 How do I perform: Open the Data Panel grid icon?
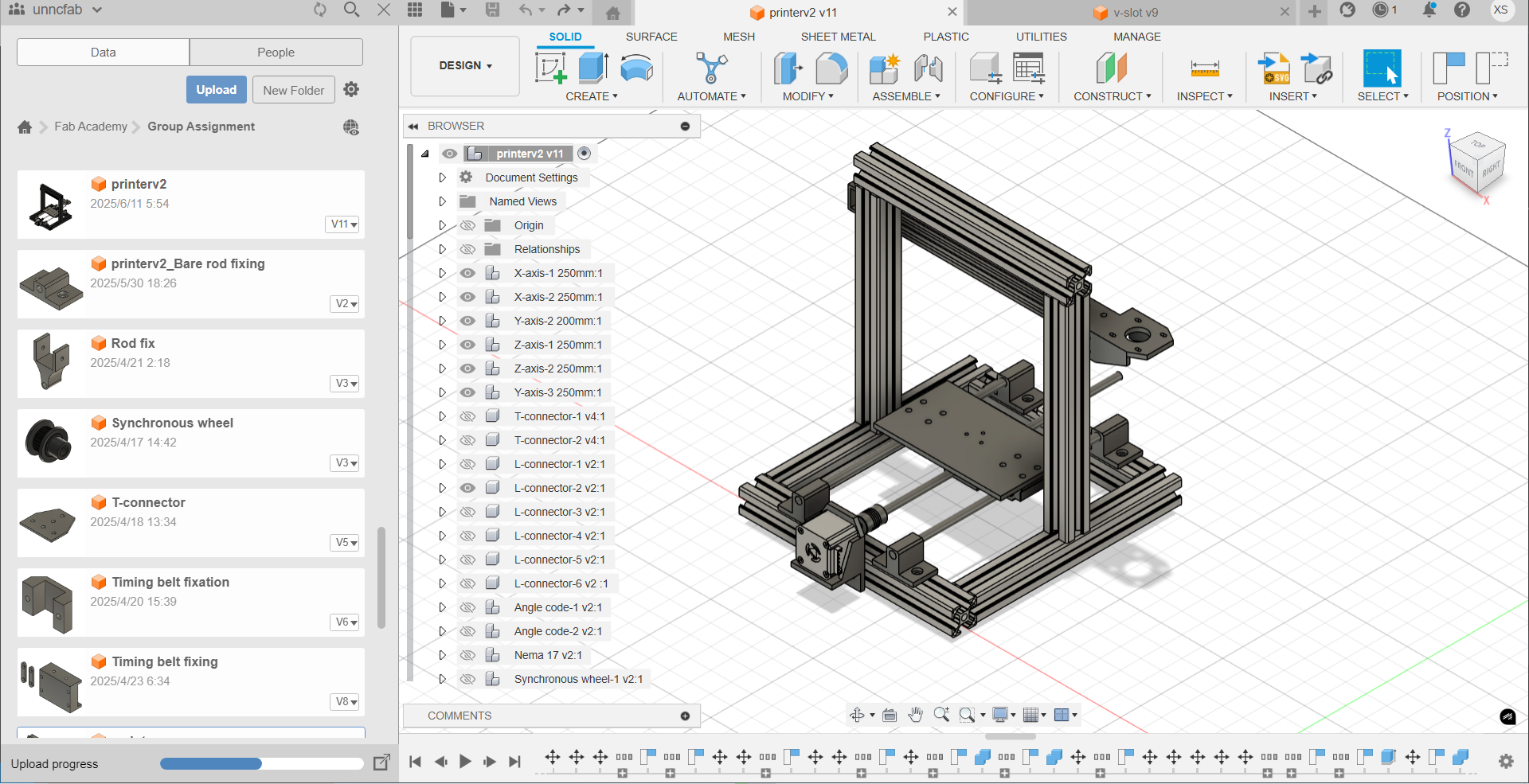tap(415, 10)
